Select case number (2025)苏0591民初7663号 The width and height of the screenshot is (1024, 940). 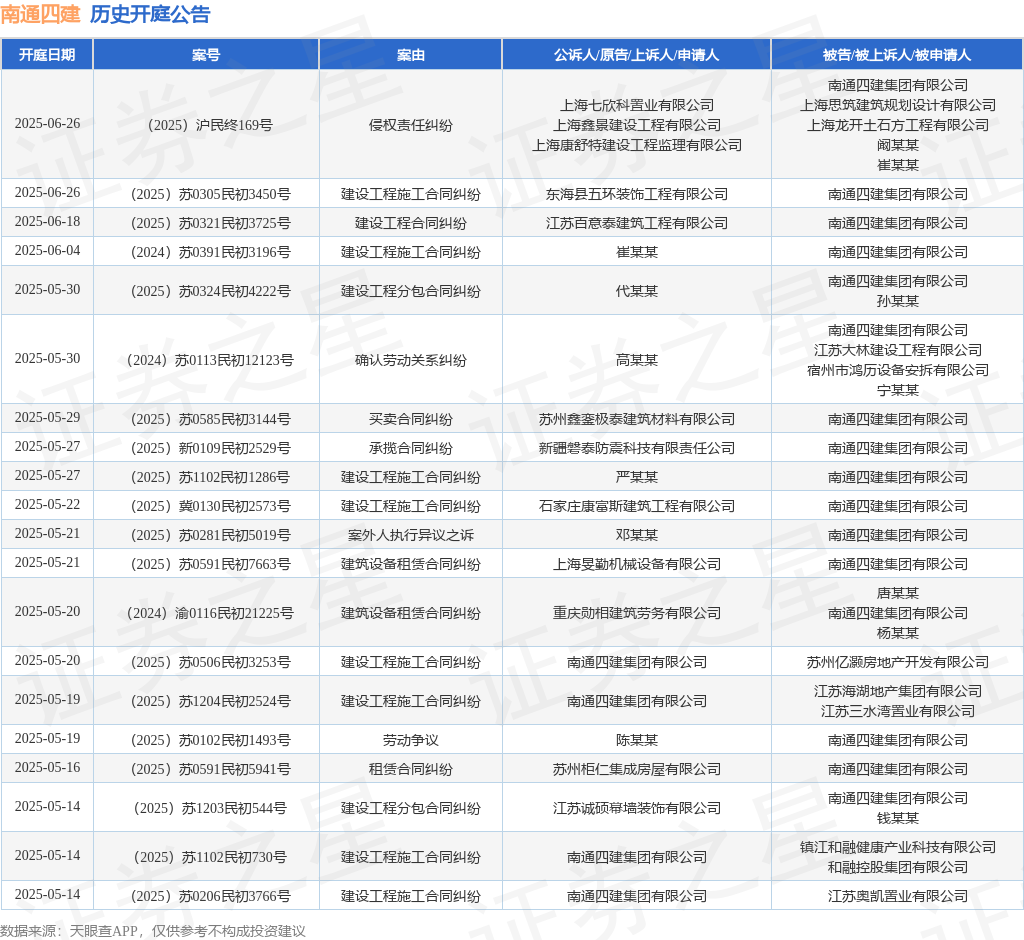210,564
